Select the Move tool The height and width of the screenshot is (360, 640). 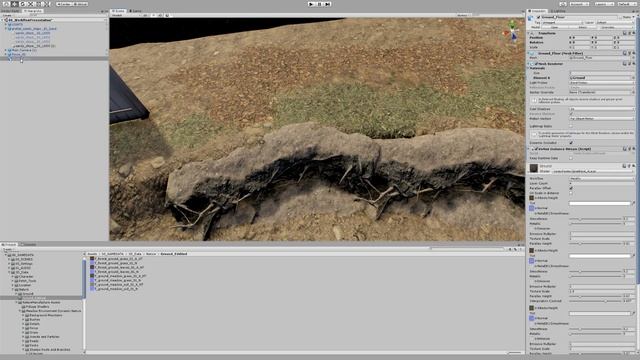pos(14,4)
